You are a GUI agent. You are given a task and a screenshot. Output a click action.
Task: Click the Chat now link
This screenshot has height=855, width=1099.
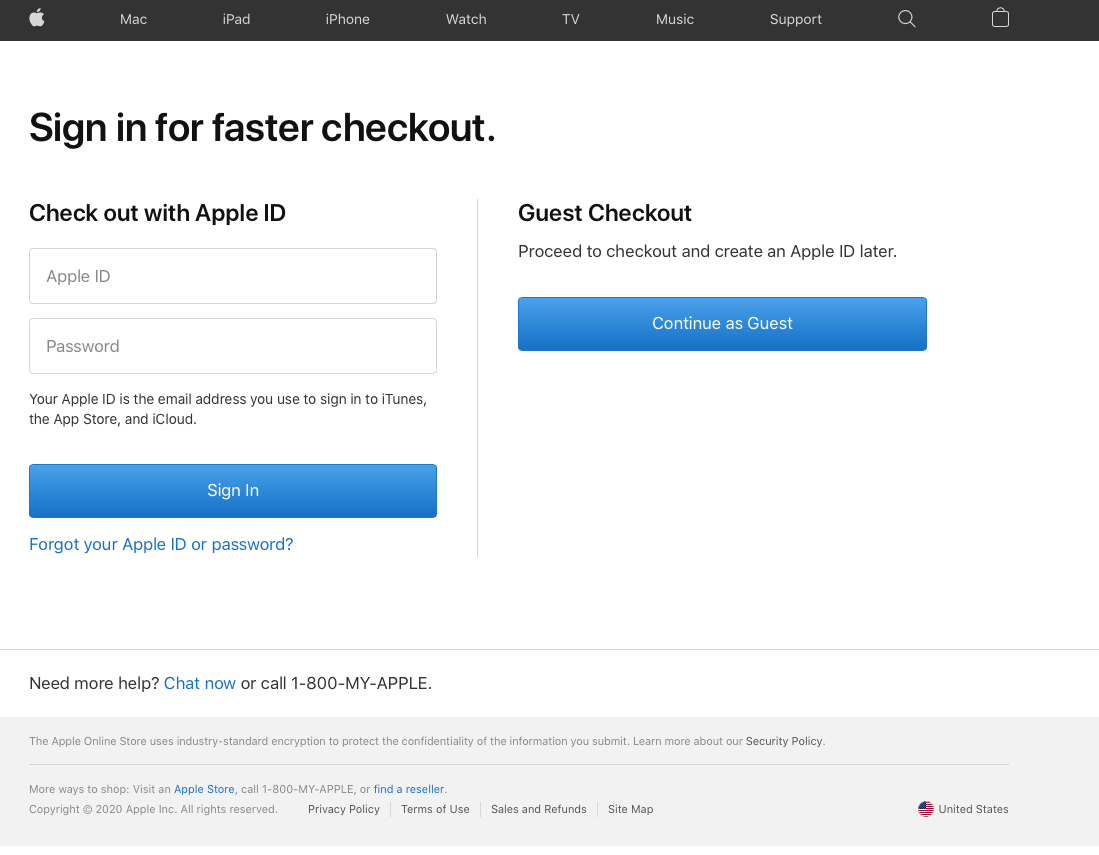pos(200,683)
